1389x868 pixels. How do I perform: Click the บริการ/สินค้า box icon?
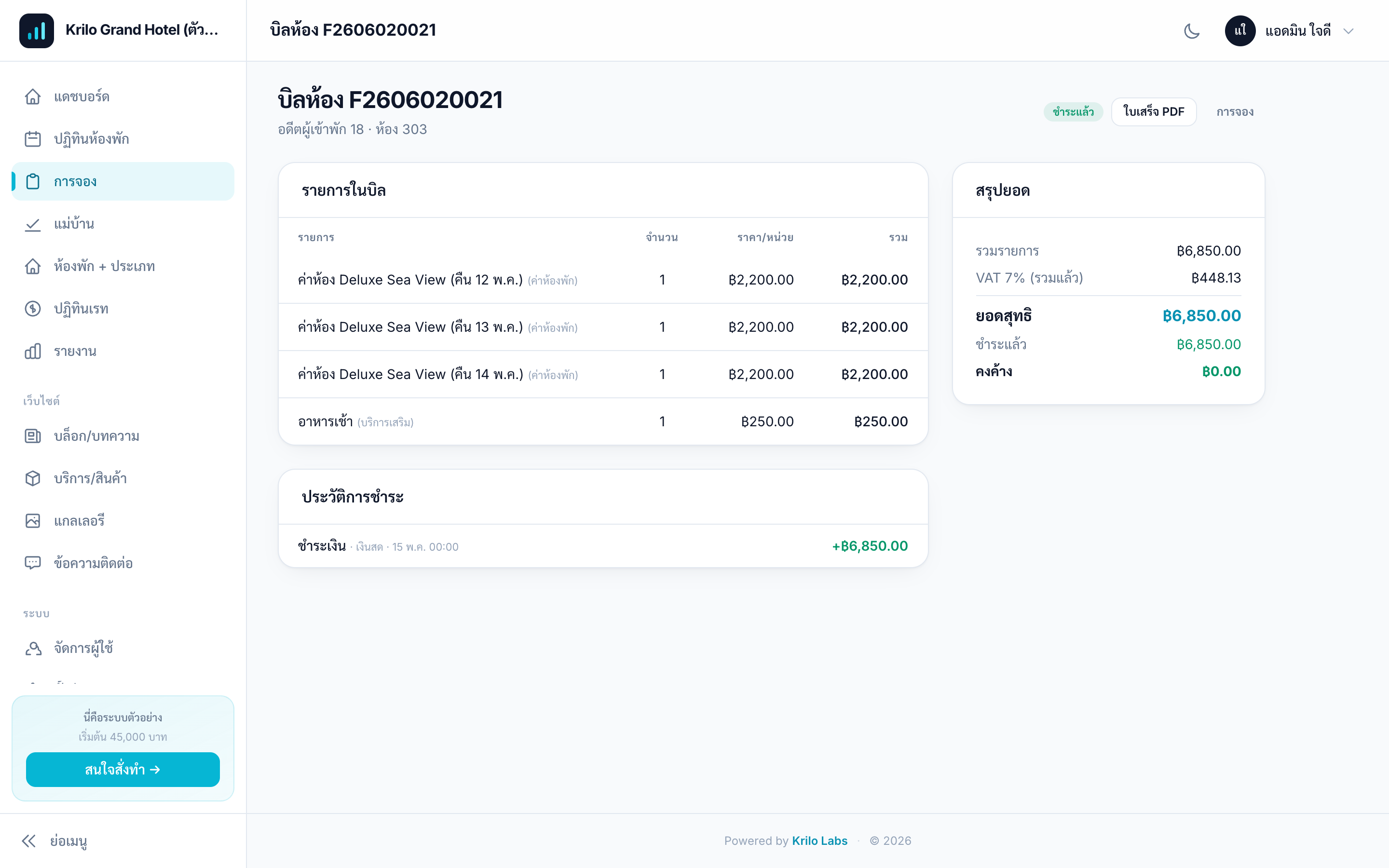point(33,479)
